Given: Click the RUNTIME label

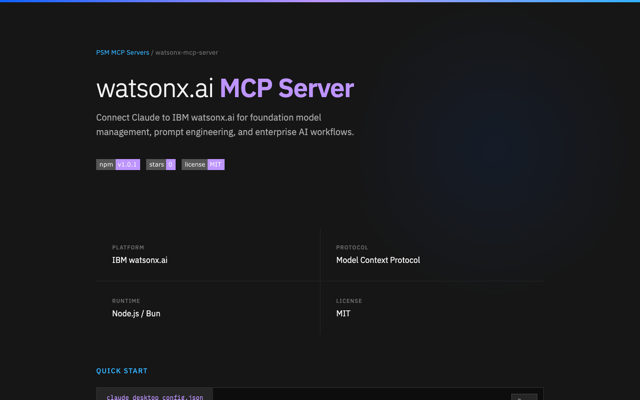Looking at the screenshot, I should click(x=126, y=301).
